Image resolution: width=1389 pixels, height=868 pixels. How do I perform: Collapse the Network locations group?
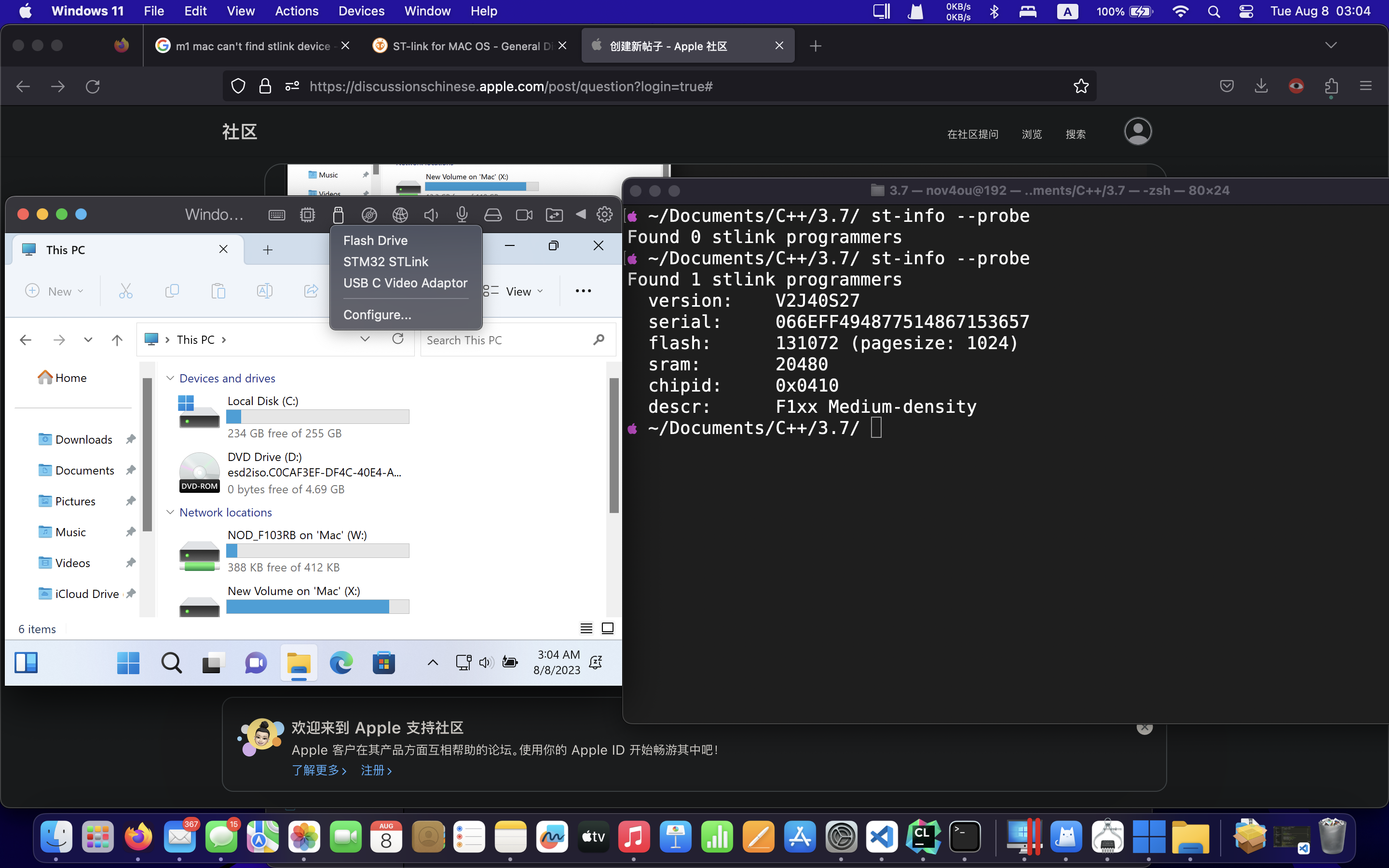(170, 512)
